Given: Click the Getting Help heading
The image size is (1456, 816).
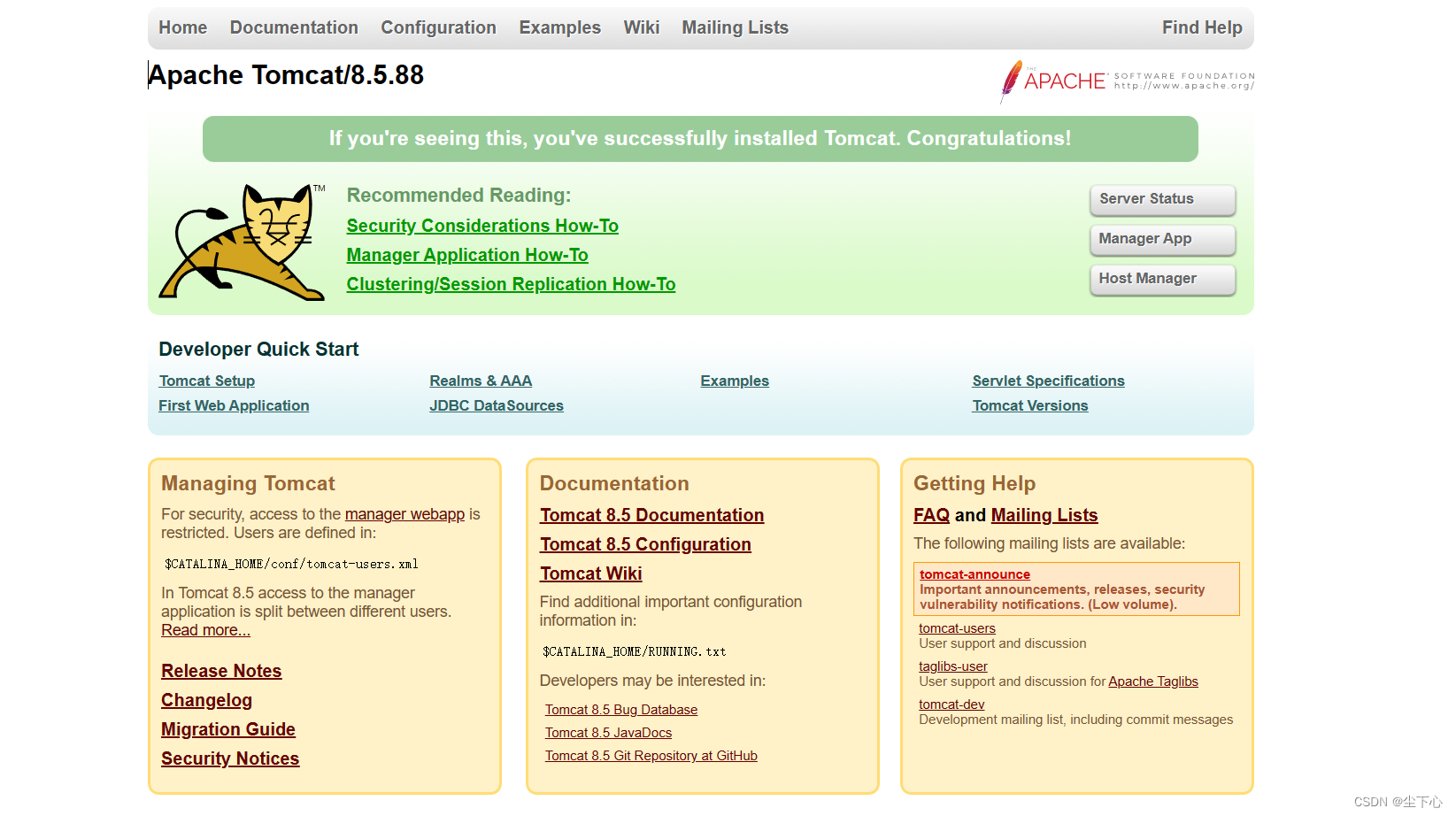Looking at the screenshot, I should click(975, 483).
